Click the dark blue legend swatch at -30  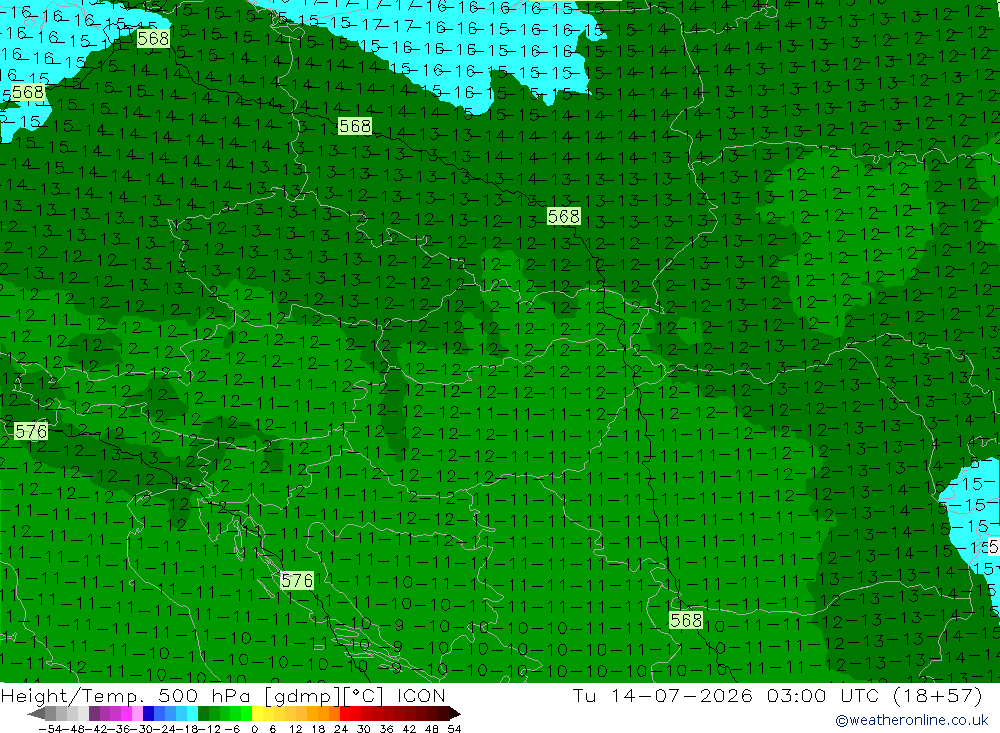149,714
